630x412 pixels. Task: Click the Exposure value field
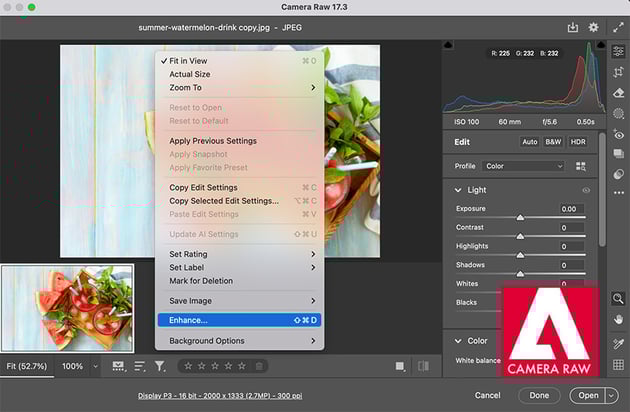pos(572,209)
